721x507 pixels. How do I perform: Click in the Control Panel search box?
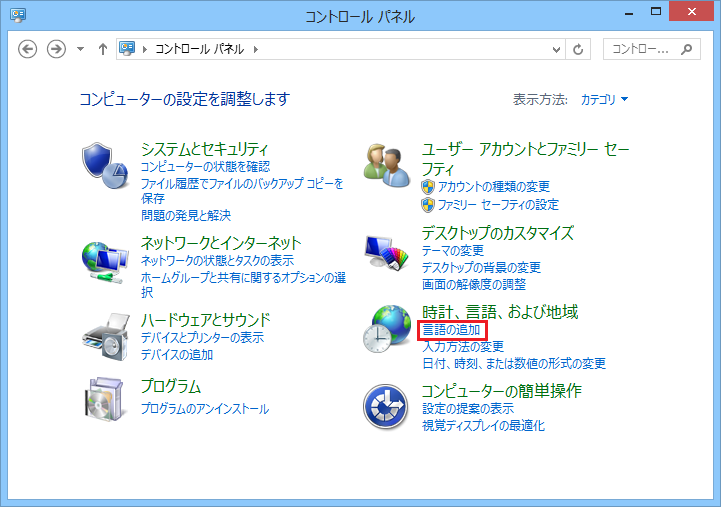(x=640, y=48)
